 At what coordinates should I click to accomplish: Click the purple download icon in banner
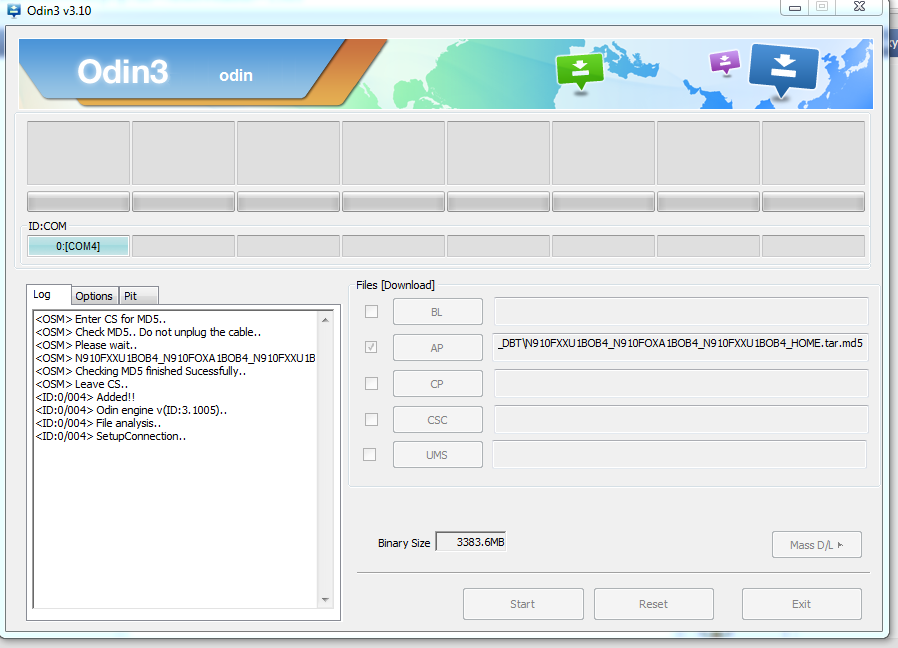point(724,62)
